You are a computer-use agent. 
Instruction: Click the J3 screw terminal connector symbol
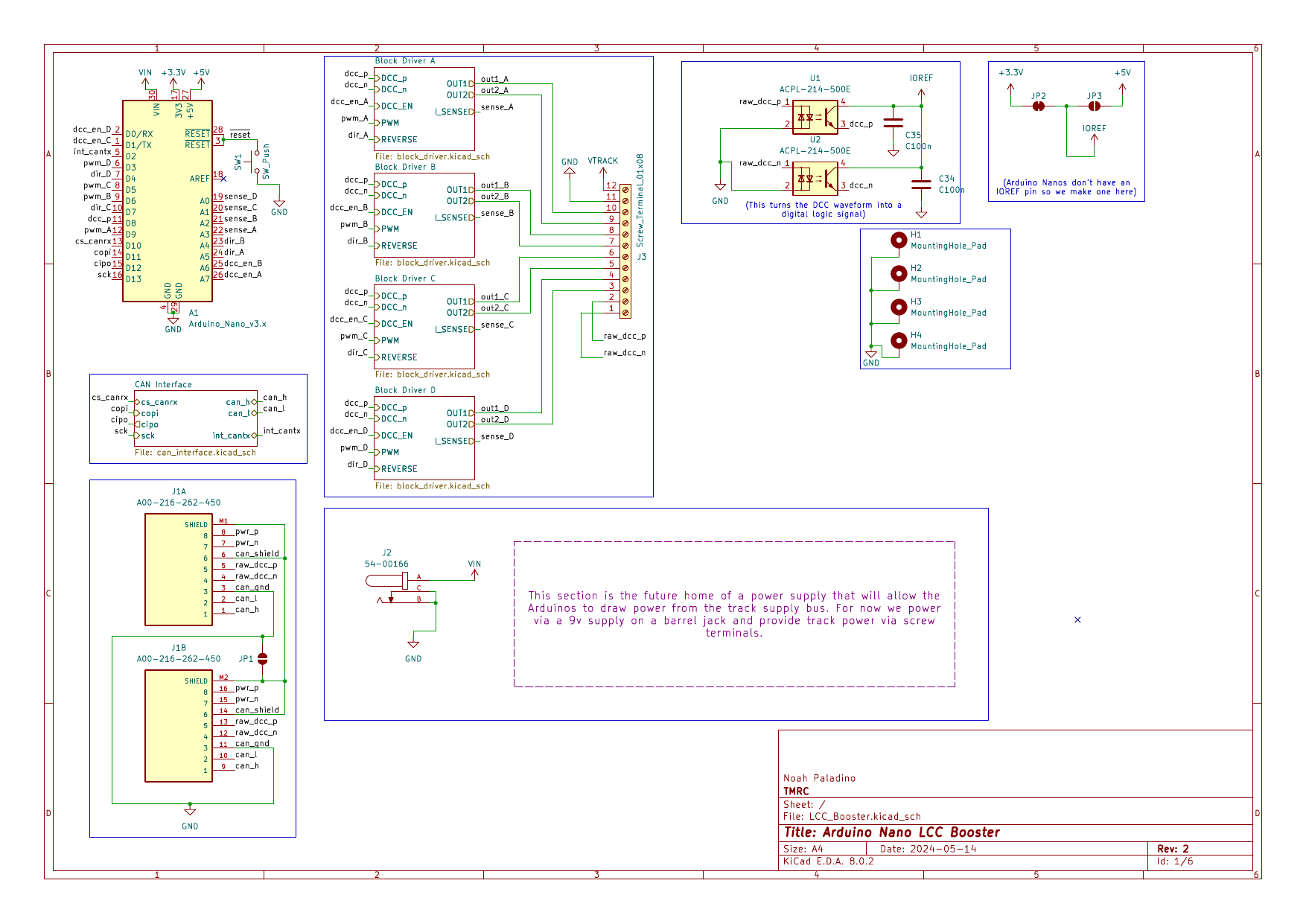pos(625,252)
